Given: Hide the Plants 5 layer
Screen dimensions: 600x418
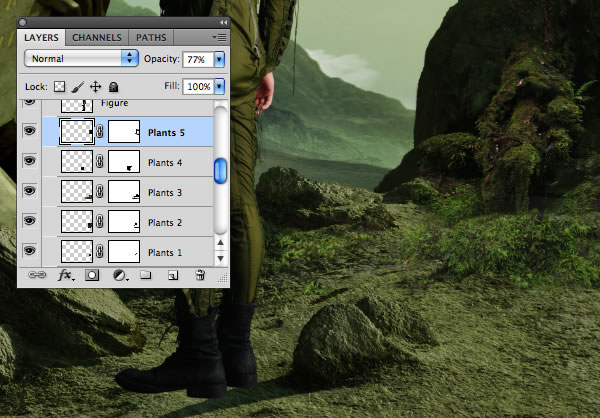Looking at the screenshot, I should [x=29, y=131].
